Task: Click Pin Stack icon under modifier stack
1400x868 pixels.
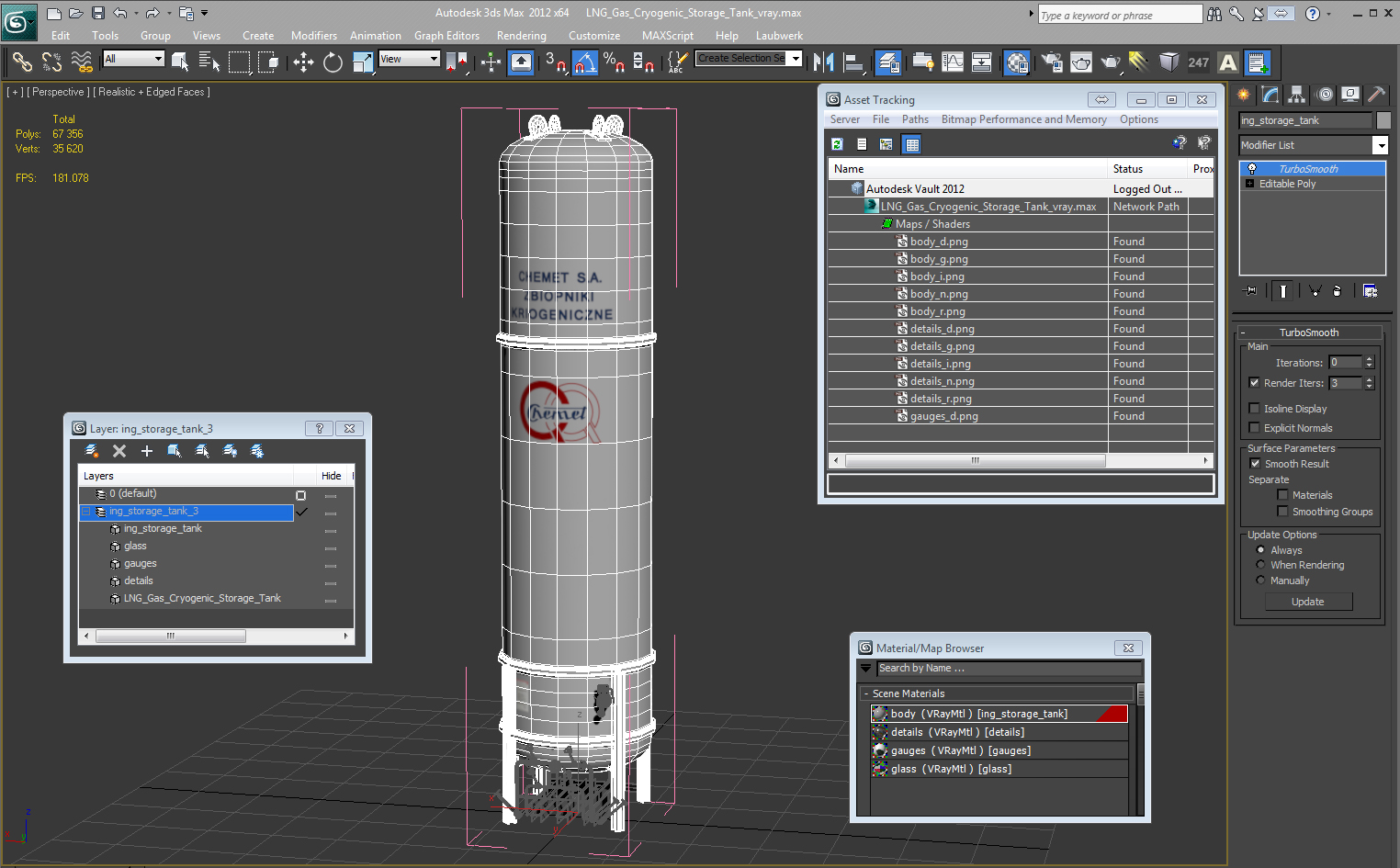Action: tap(1250, 291)
